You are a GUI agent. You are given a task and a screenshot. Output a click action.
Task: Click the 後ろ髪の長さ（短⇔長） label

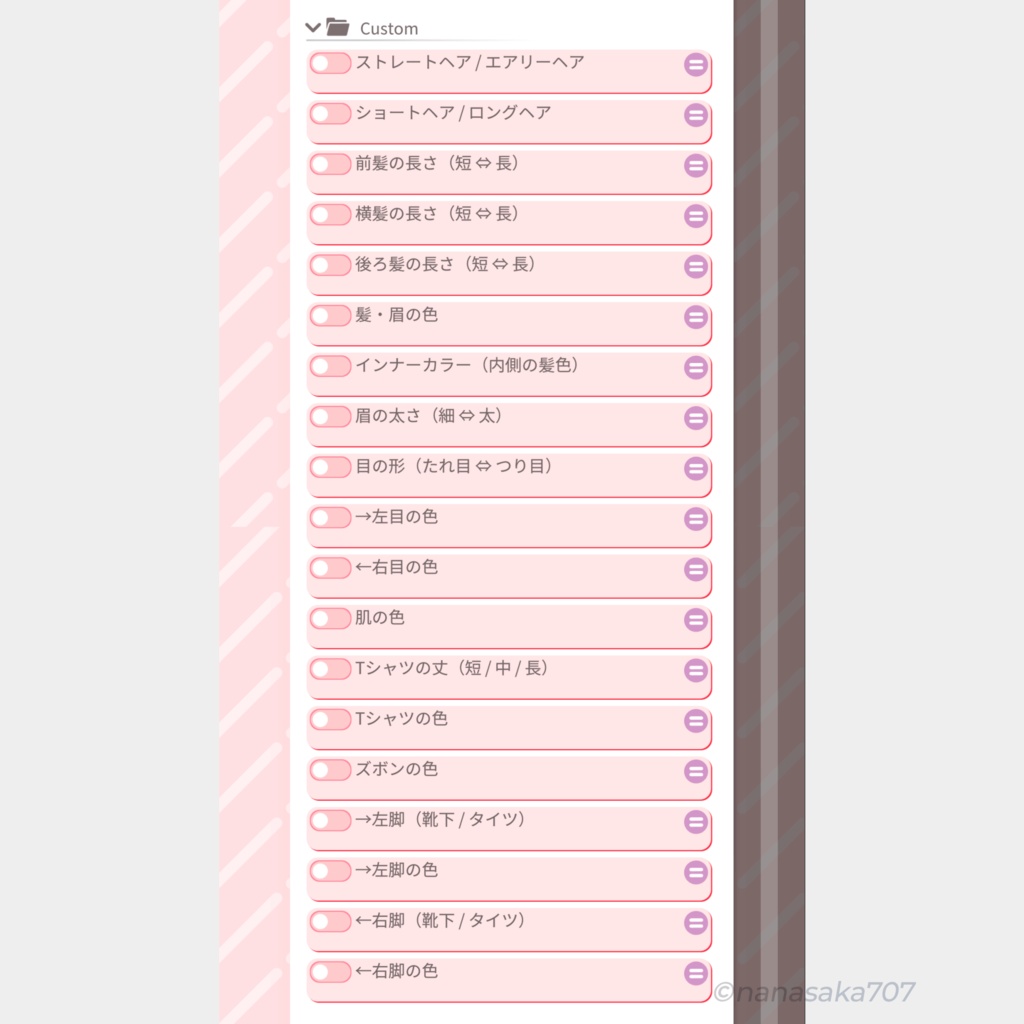pos(446,264)
